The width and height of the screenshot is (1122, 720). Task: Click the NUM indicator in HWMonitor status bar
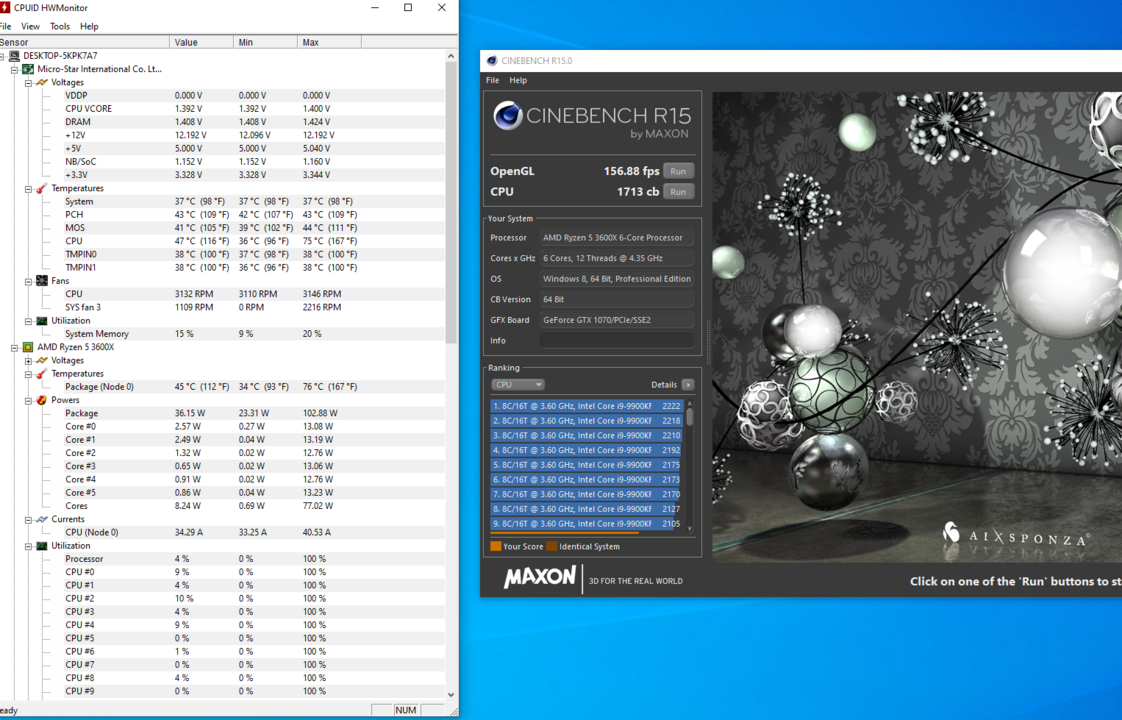pos(406,710)
